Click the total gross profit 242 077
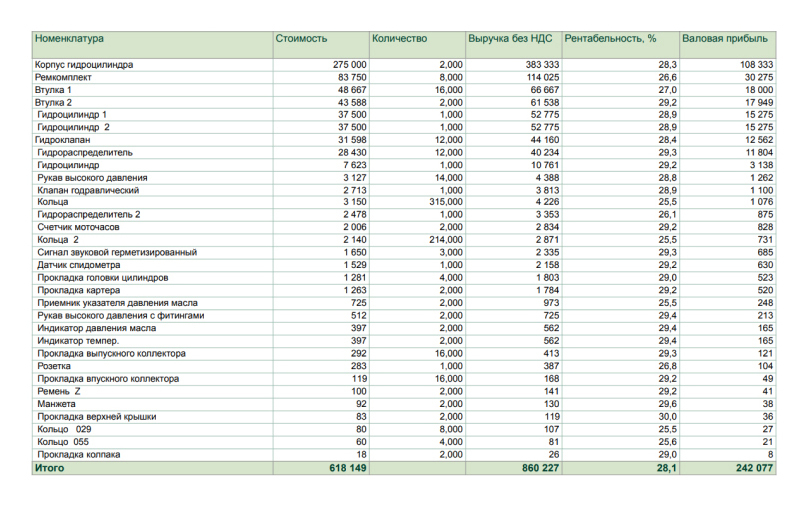 click(x=754, y=468)
